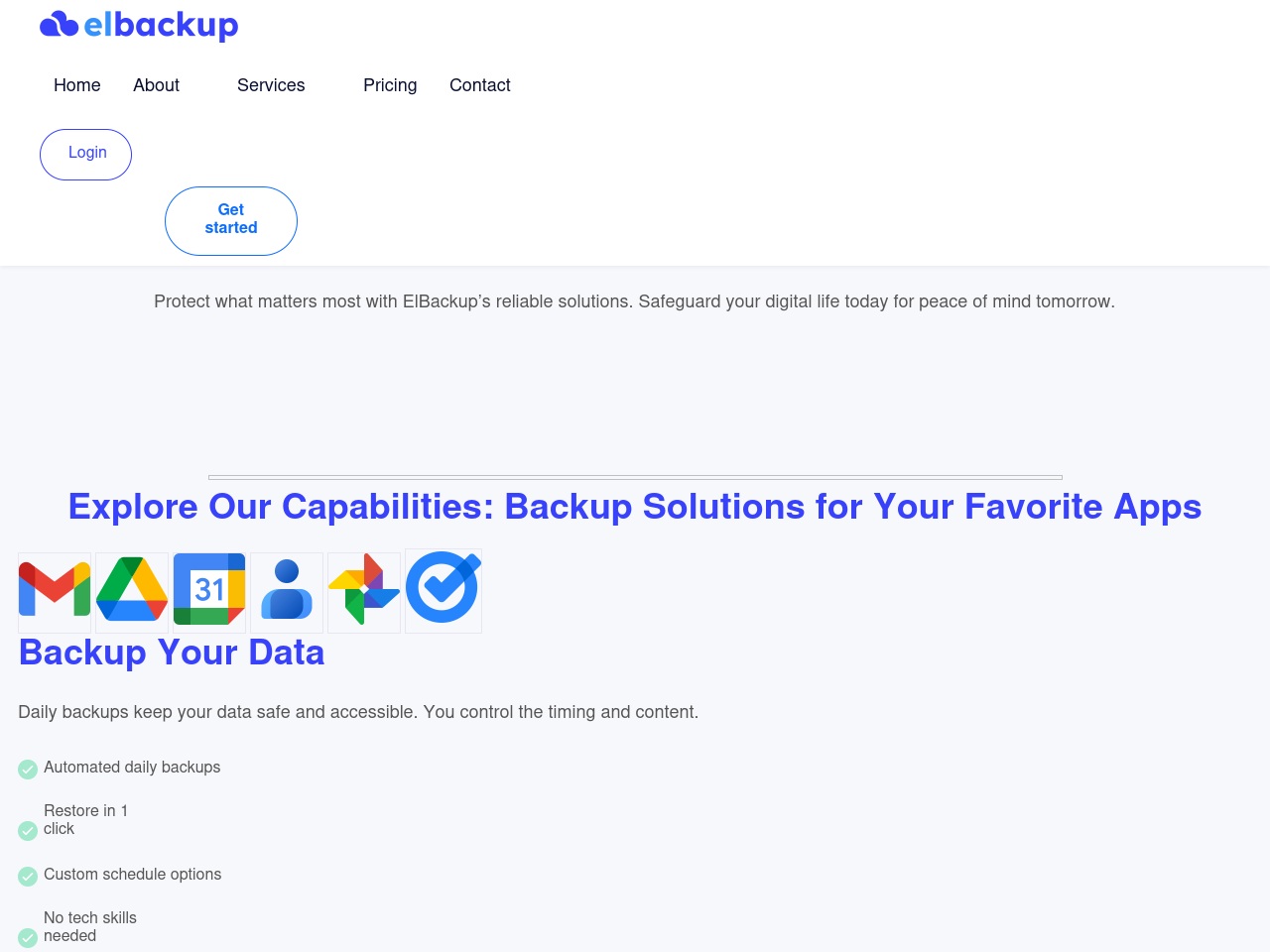Viewport: 1270px width, 952px height.
Task: Select the Gmail icon
Action: coord(55,592)
